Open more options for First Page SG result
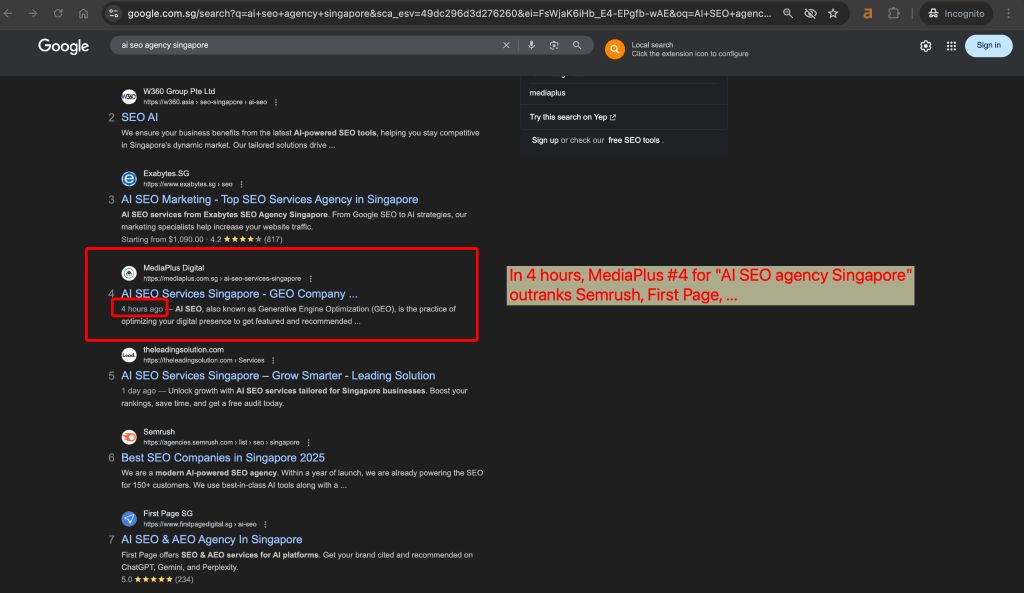Viewport: 1024px width, 593px height. (265, 524)
